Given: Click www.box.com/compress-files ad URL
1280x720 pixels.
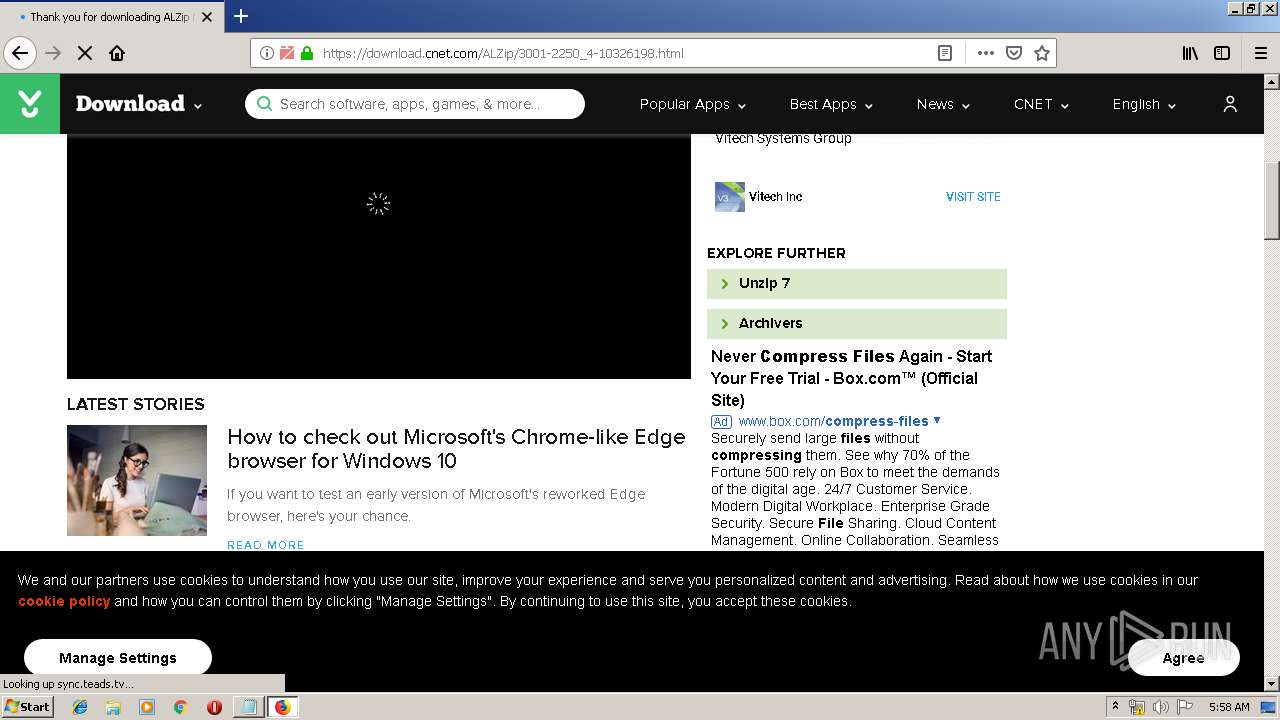Looking at the screenshot, I should [x=833, y=421].
